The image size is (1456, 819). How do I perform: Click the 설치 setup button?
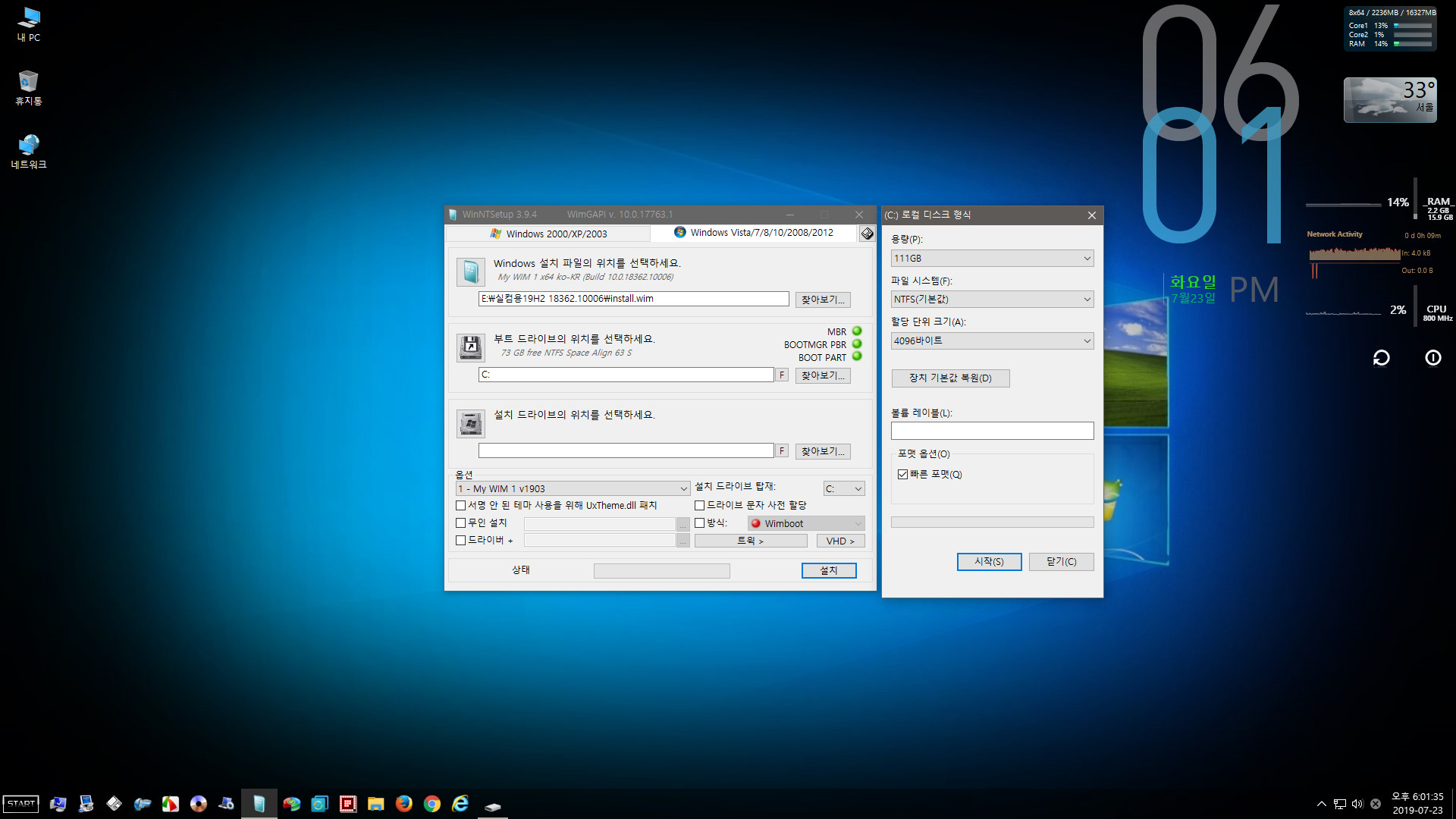click(829, 570)
